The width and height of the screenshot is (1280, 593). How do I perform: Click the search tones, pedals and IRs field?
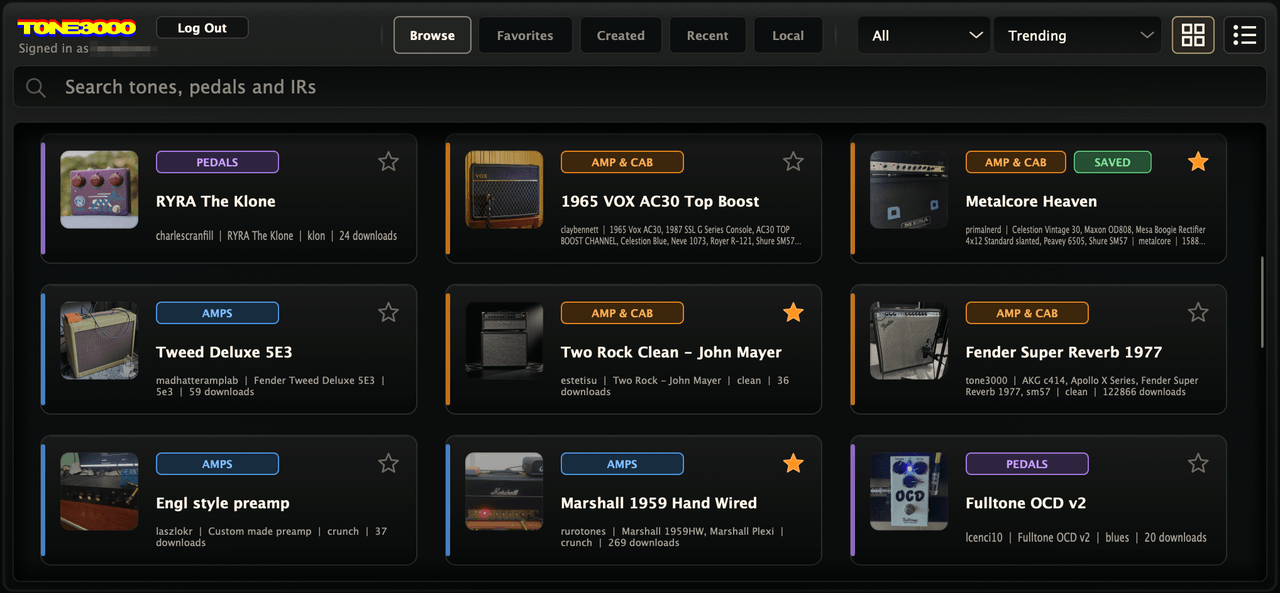(x=640, y=87)
